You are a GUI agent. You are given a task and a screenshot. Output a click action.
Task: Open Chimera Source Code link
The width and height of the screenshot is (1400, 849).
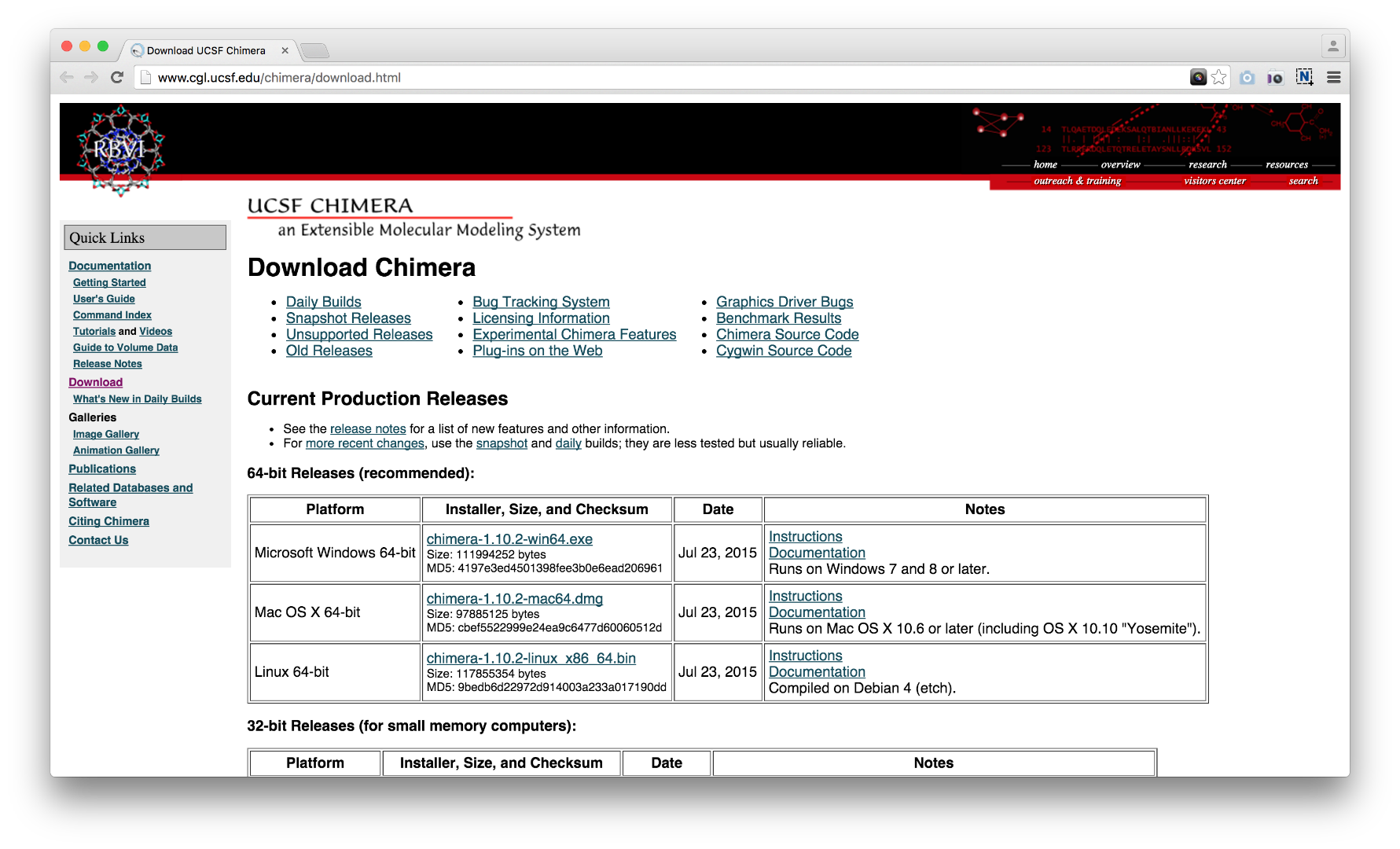point(787,334)
